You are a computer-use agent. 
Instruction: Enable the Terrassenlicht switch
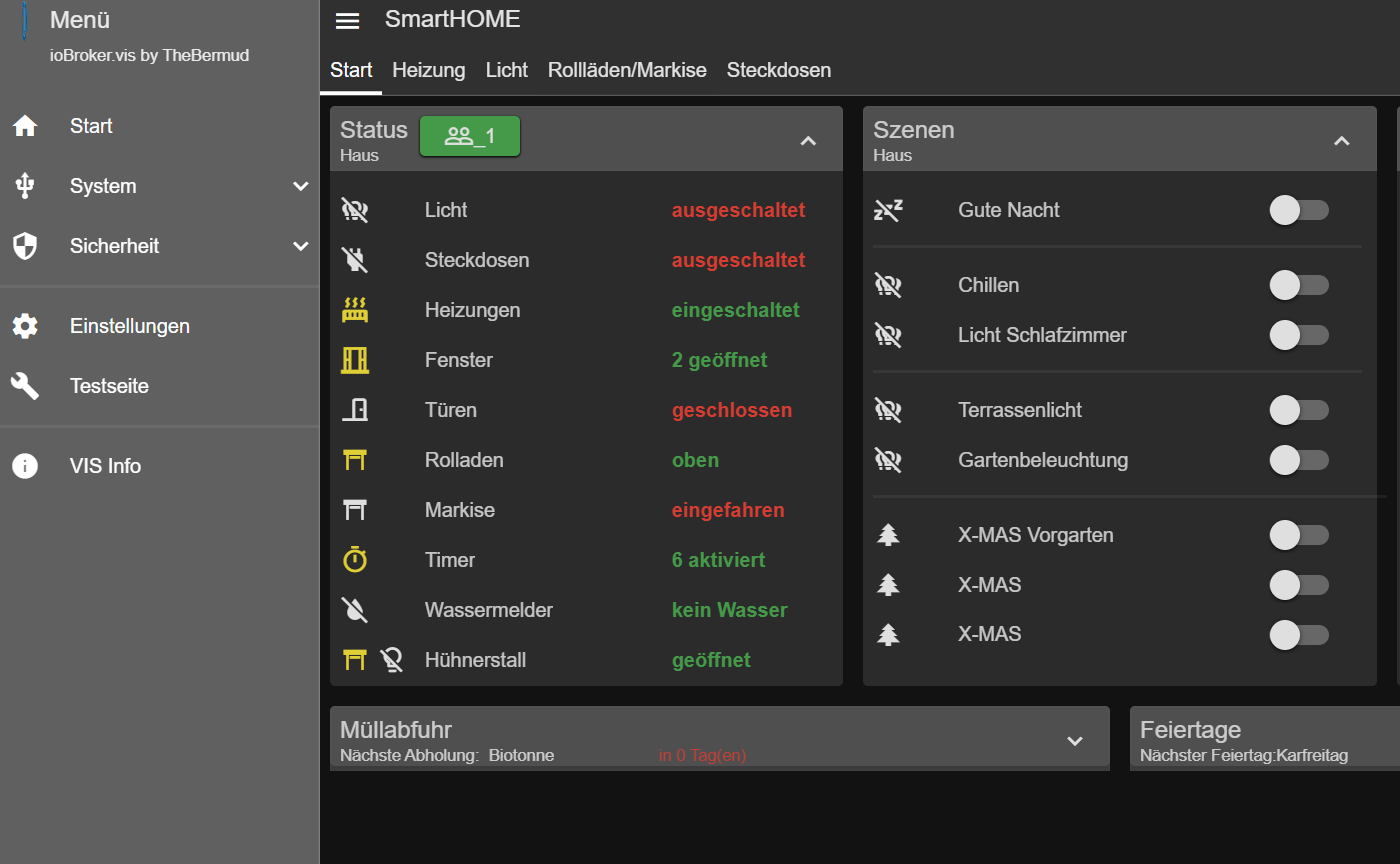pos(1298,410)
